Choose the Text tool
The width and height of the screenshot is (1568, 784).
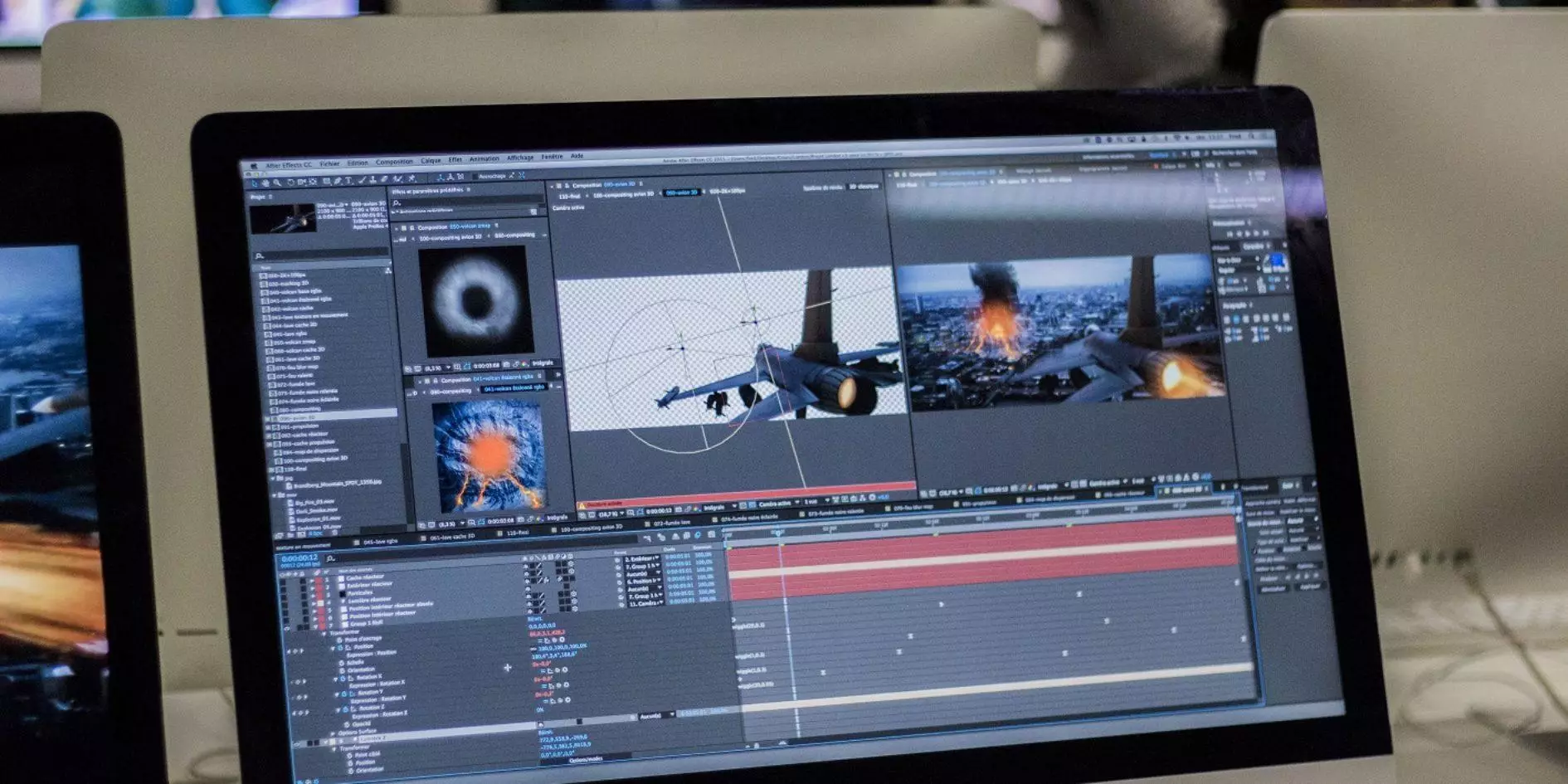pos(348,181)
